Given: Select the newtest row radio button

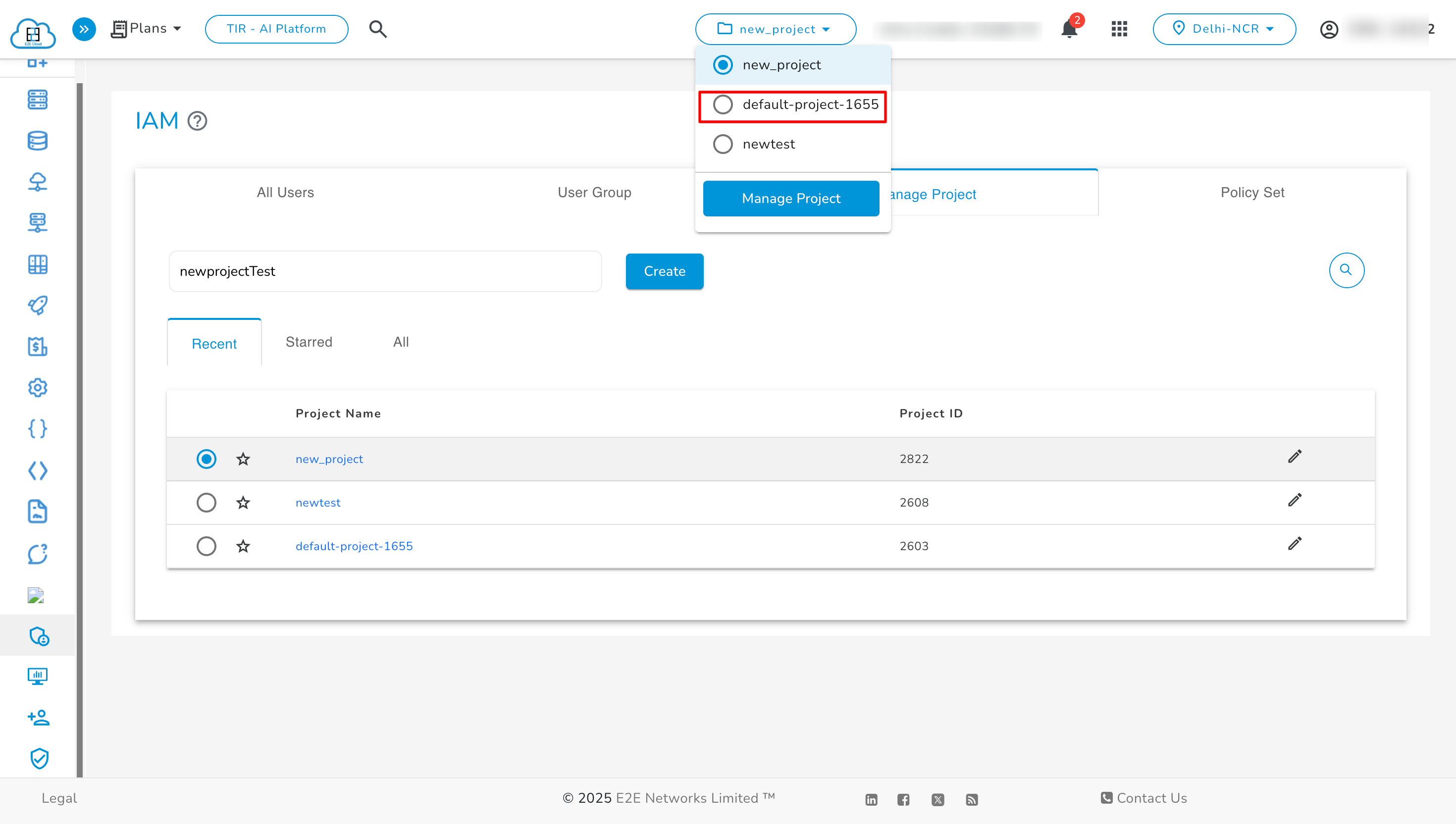Looking at the screenshot, I should pos(206,503).
